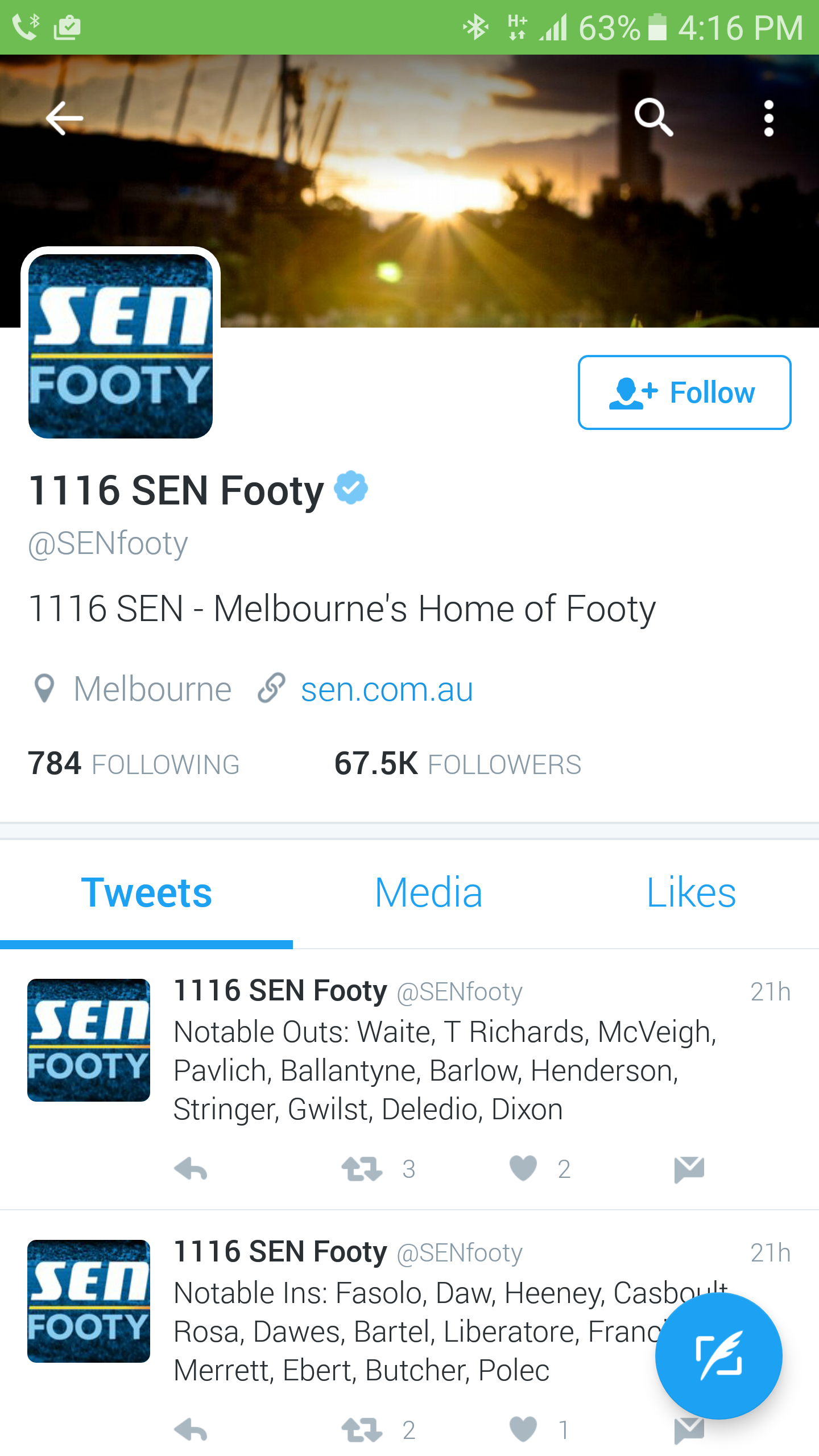Reply to the Notable Outs tweet
819x1456 pixels.
pyautogui.click(x=191, y=1169)
